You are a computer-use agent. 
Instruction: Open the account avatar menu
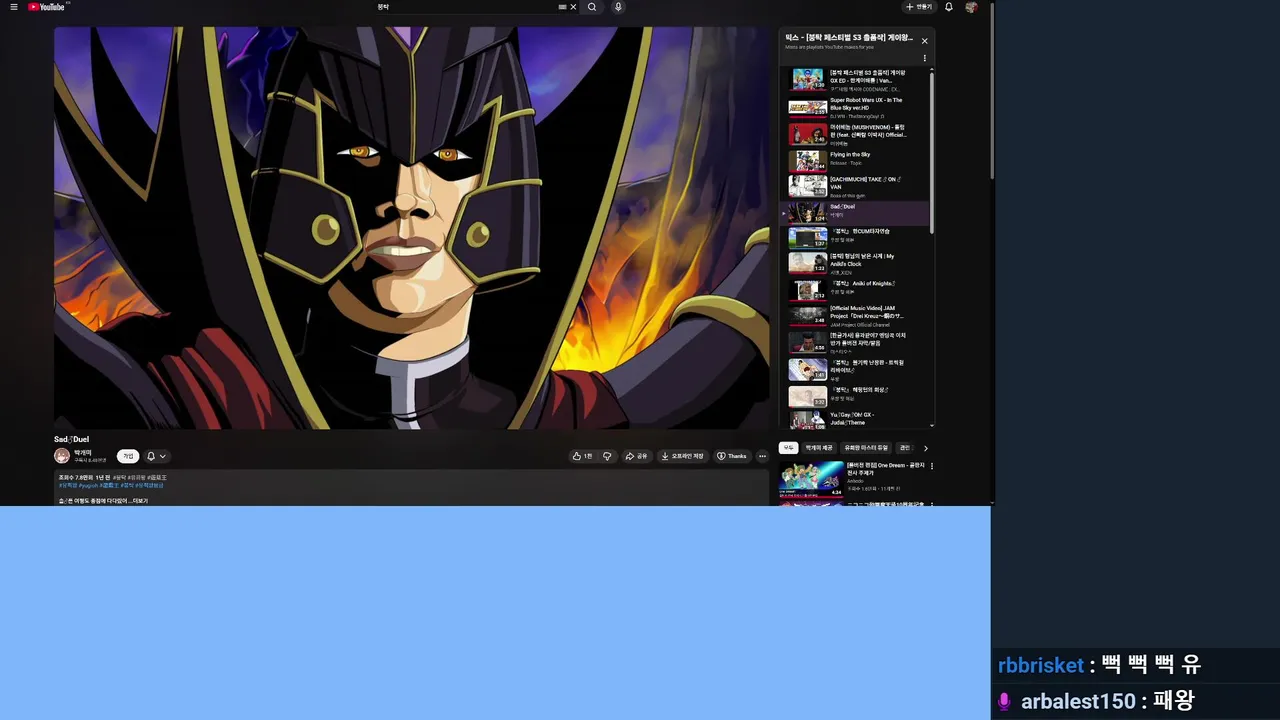coord(971,7)
